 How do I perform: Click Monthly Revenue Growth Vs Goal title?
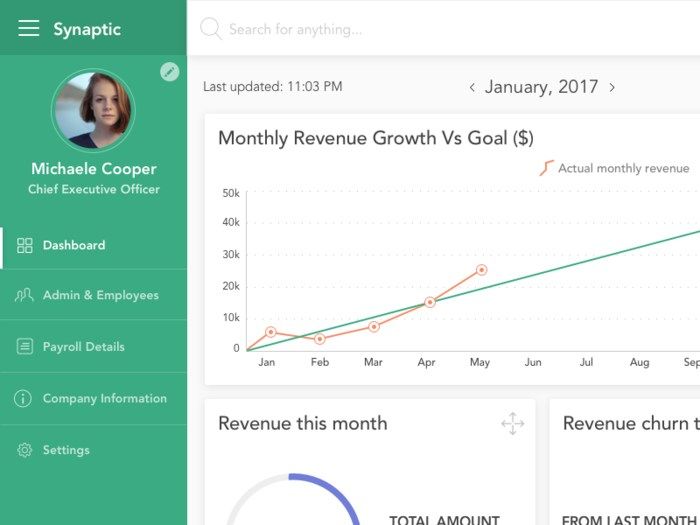pyautogui.click(x=376, y=138)
